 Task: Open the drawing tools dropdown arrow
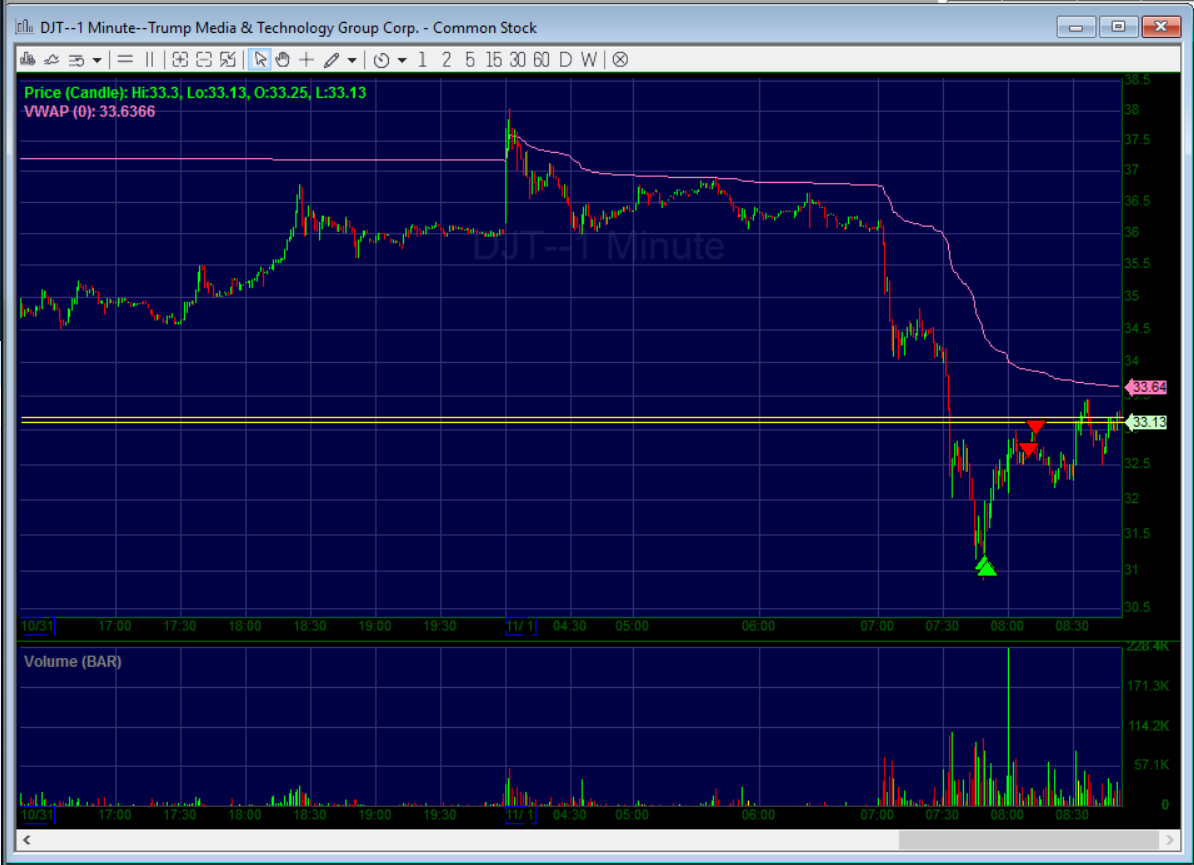(352, 59)
